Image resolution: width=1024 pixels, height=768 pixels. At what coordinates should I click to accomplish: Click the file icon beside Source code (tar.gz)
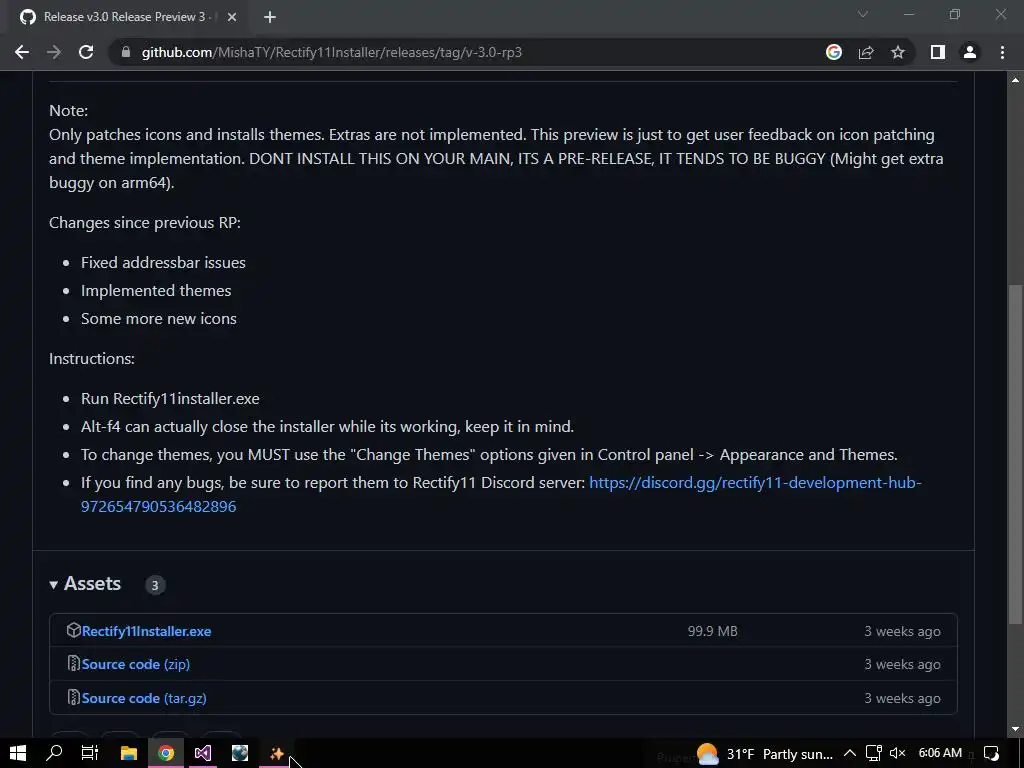click(73, 697)
